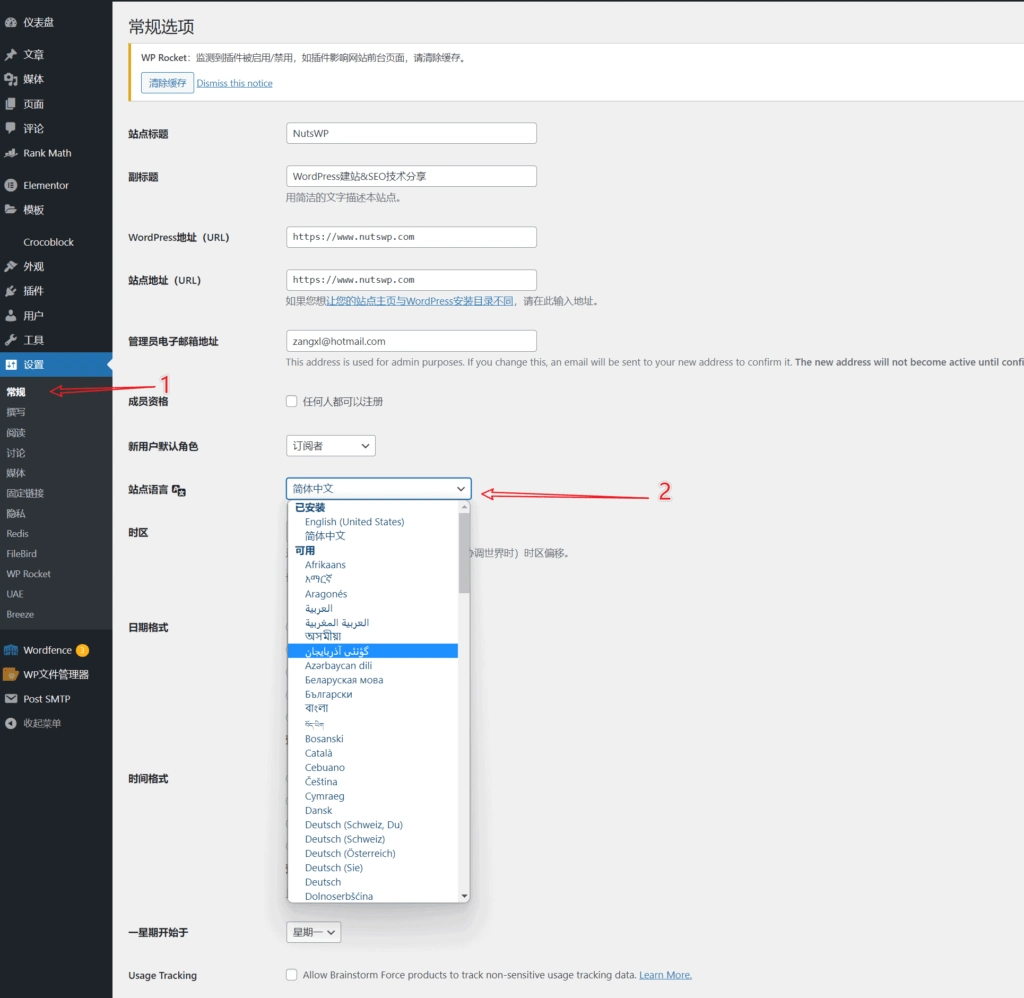1024x998 pixels.
Task: Click the Post SMTP envelope icon
Action: 11,699
